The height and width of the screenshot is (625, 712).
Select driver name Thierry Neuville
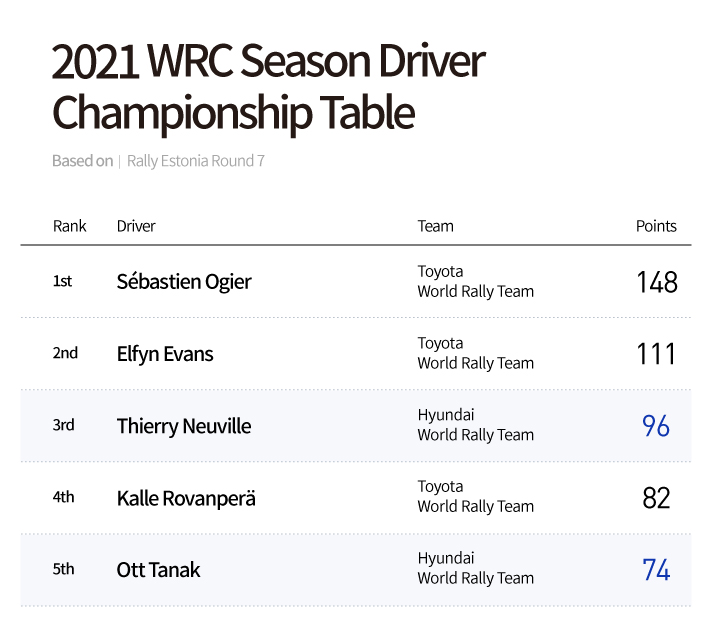(184, 426)
